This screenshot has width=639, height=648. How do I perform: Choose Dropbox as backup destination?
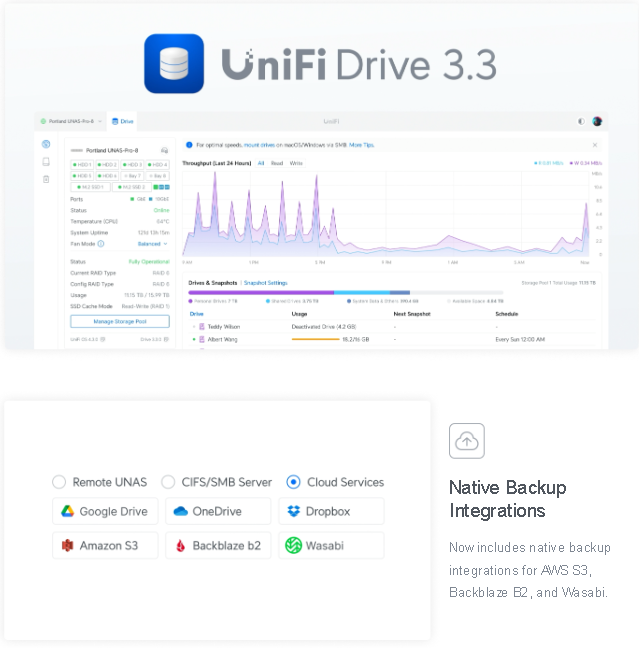pos(331,511)
